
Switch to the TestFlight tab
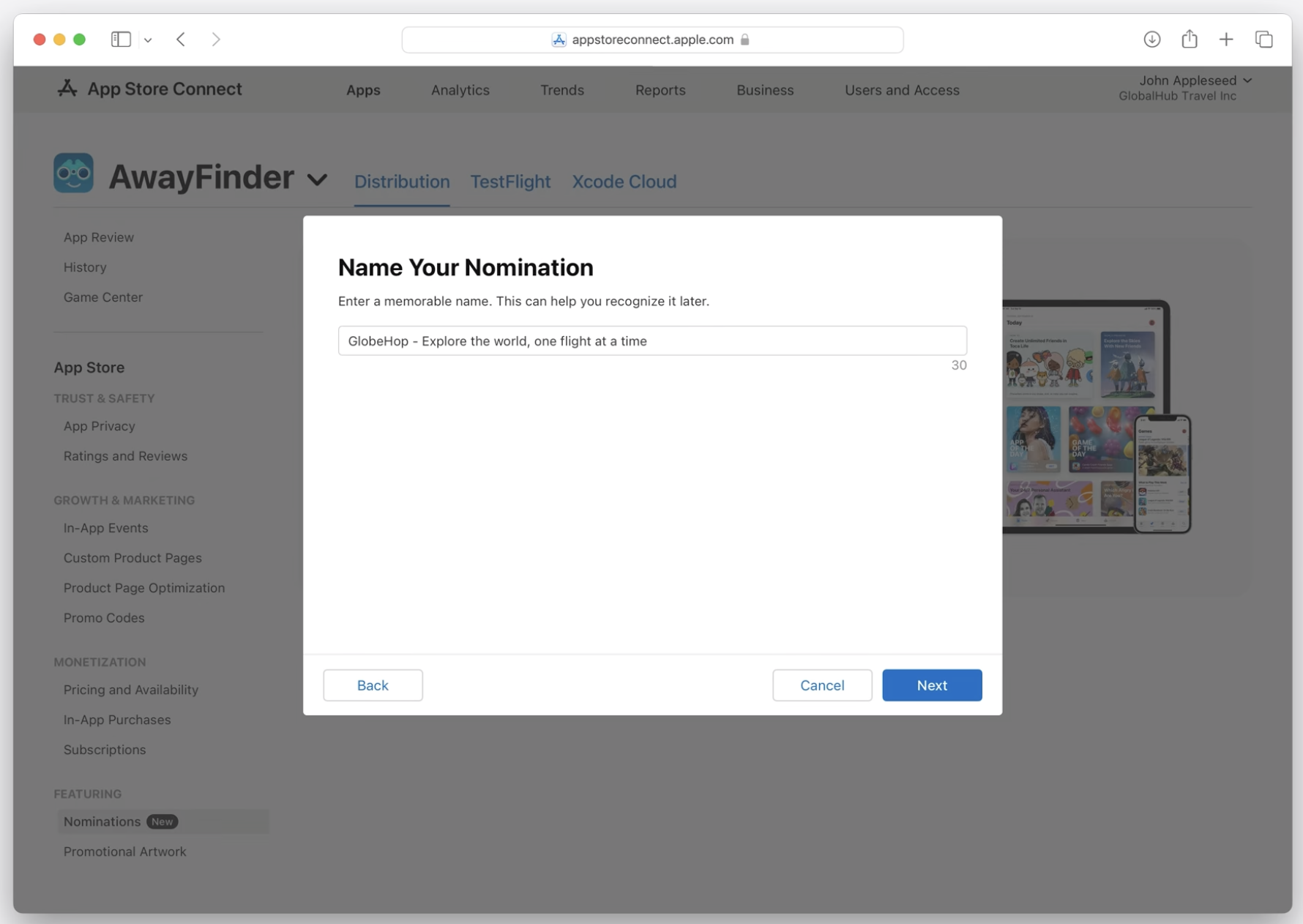(510, 182)
